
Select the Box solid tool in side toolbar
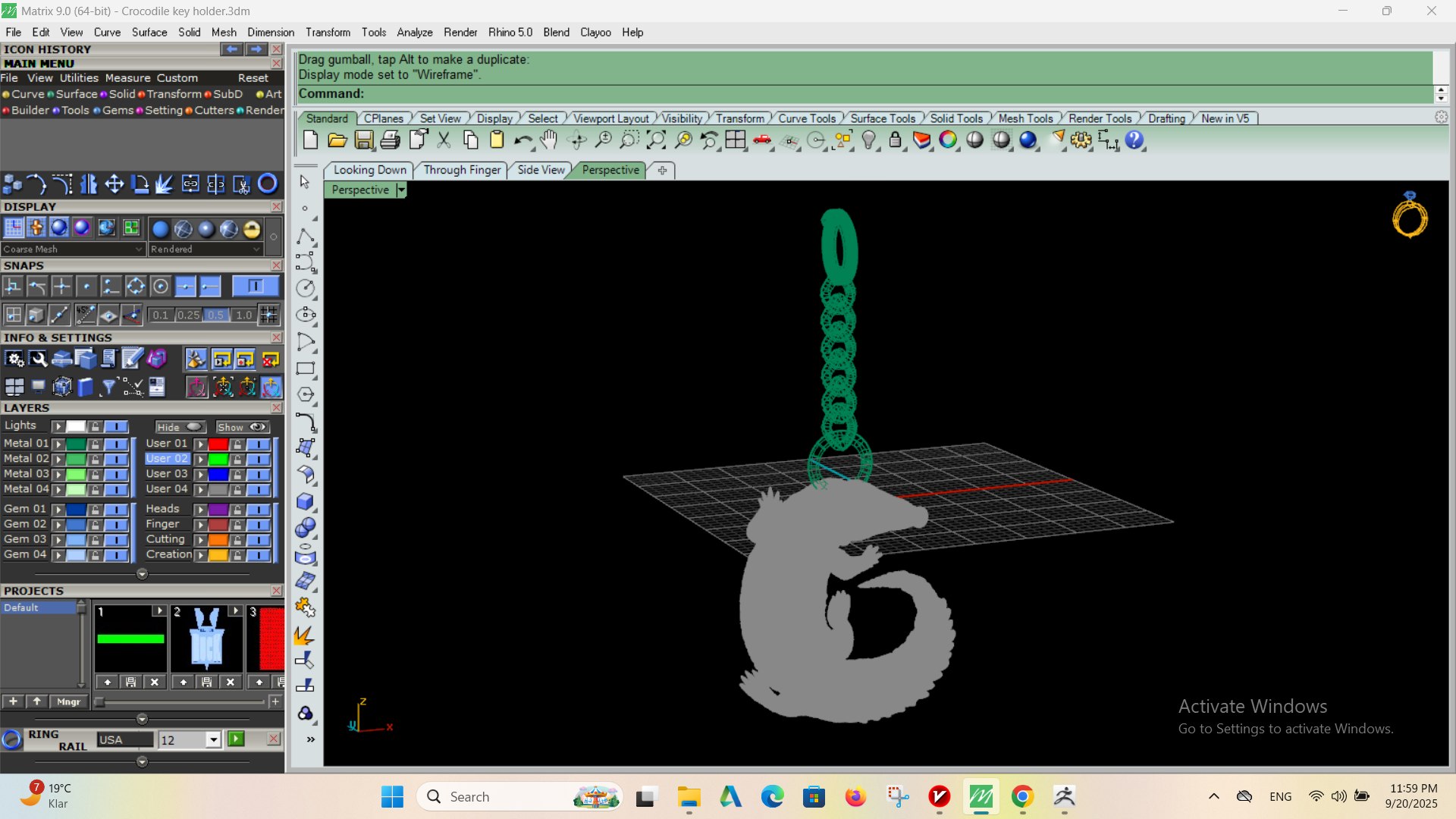pos(306,501)
